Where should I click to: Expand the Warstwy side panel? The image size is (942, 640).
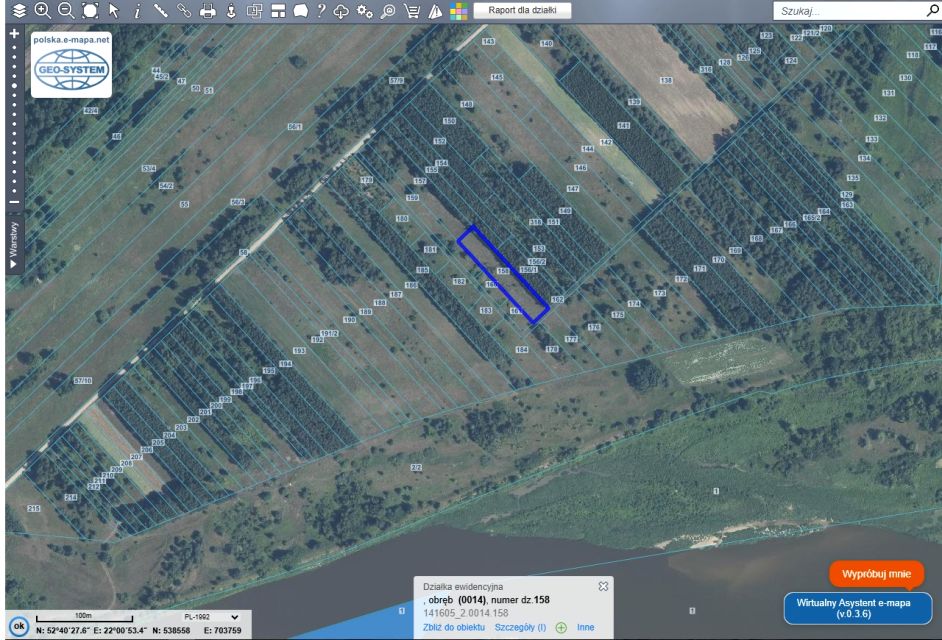[x=13, y=246]
